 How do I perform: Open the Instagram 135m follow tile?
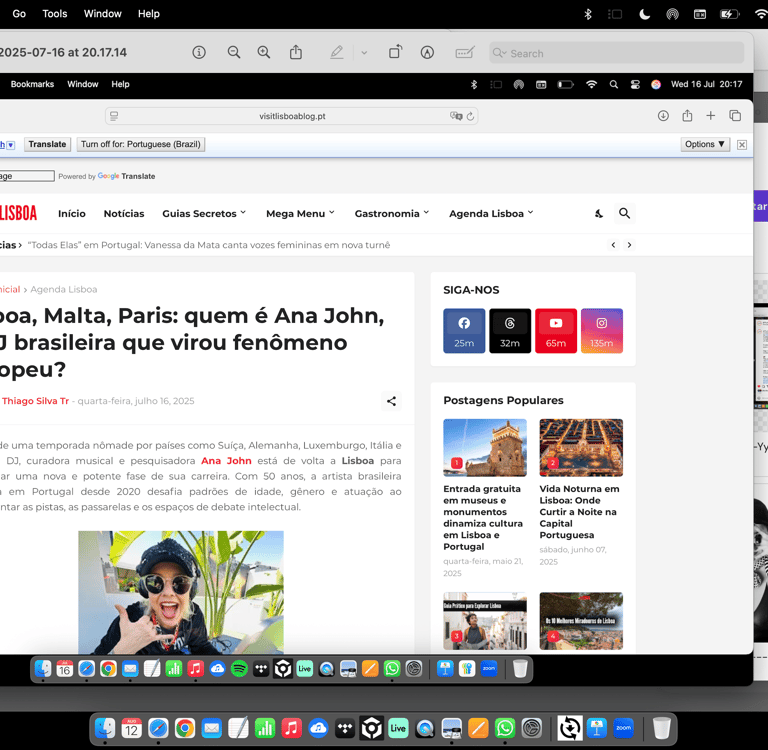pos(602,331)
